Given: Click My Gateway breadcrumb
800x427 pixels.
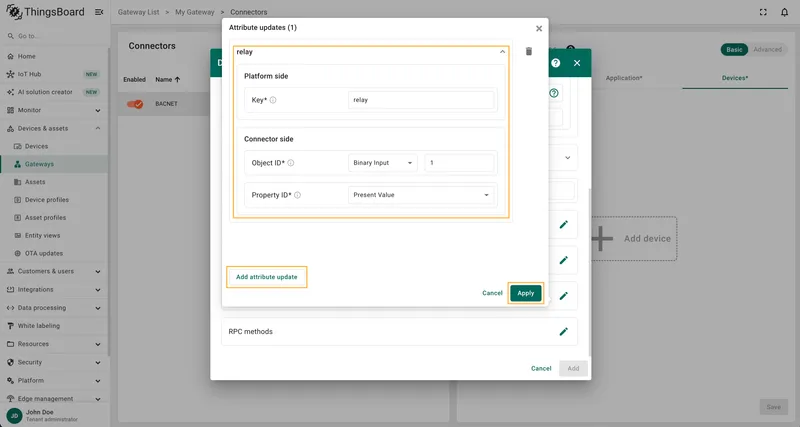Looking at the screenshot, I should click(x=194, y=12).
